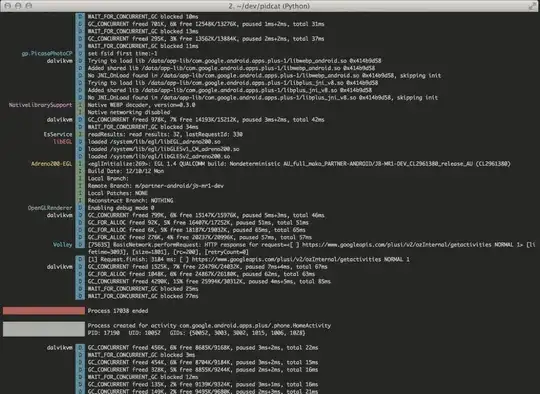This screenshot has height=394, width=540.
Task: Click the 'Volley' tag label
Action: tap(63, 245)
